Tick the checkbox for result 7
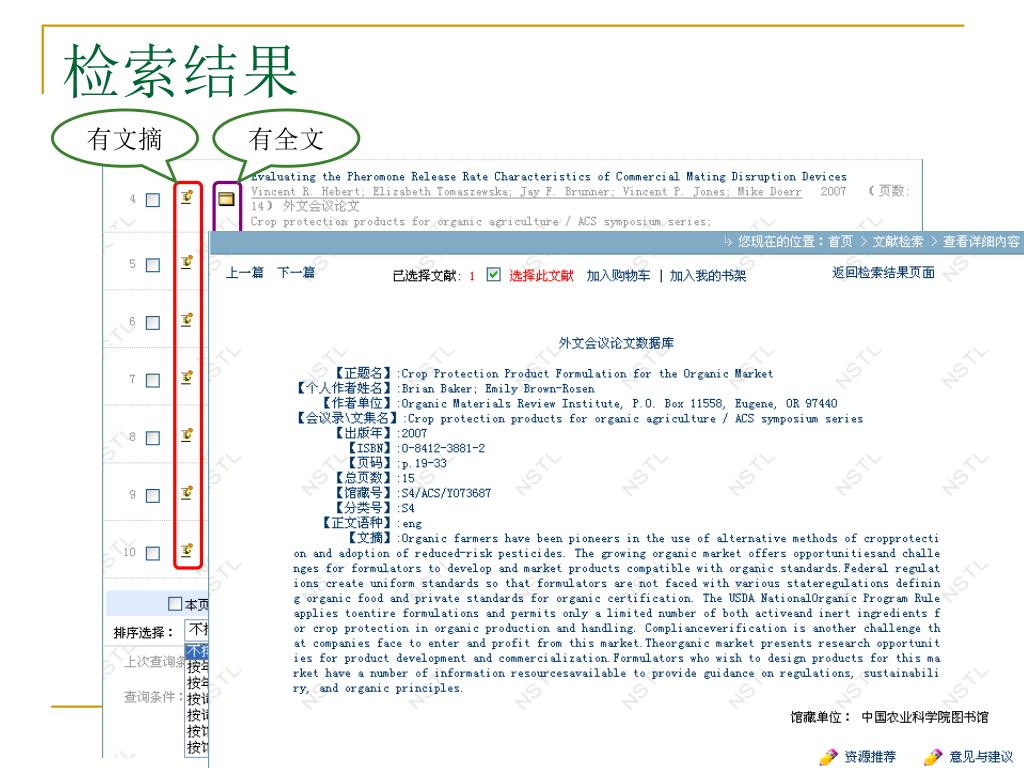Image resolution: width=1024 pixels, height=768 pixels. coord(153,380)
